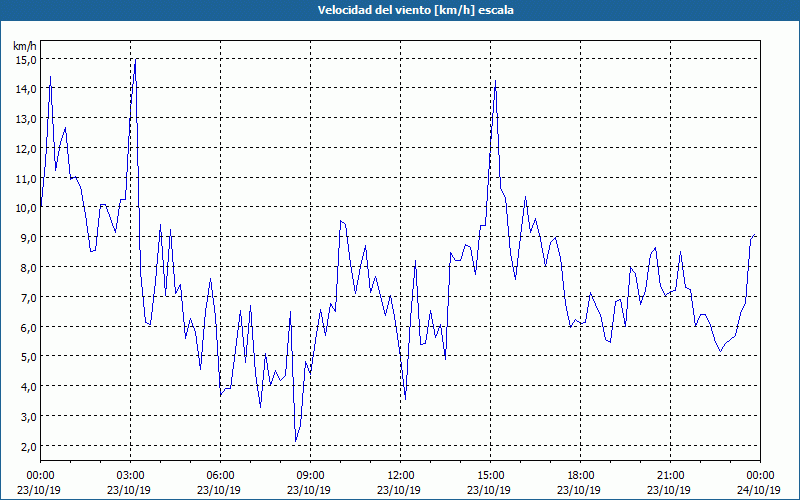800x500 pixels.
Task: Select the 2,0 y-axis label
Action: point(28,446)
